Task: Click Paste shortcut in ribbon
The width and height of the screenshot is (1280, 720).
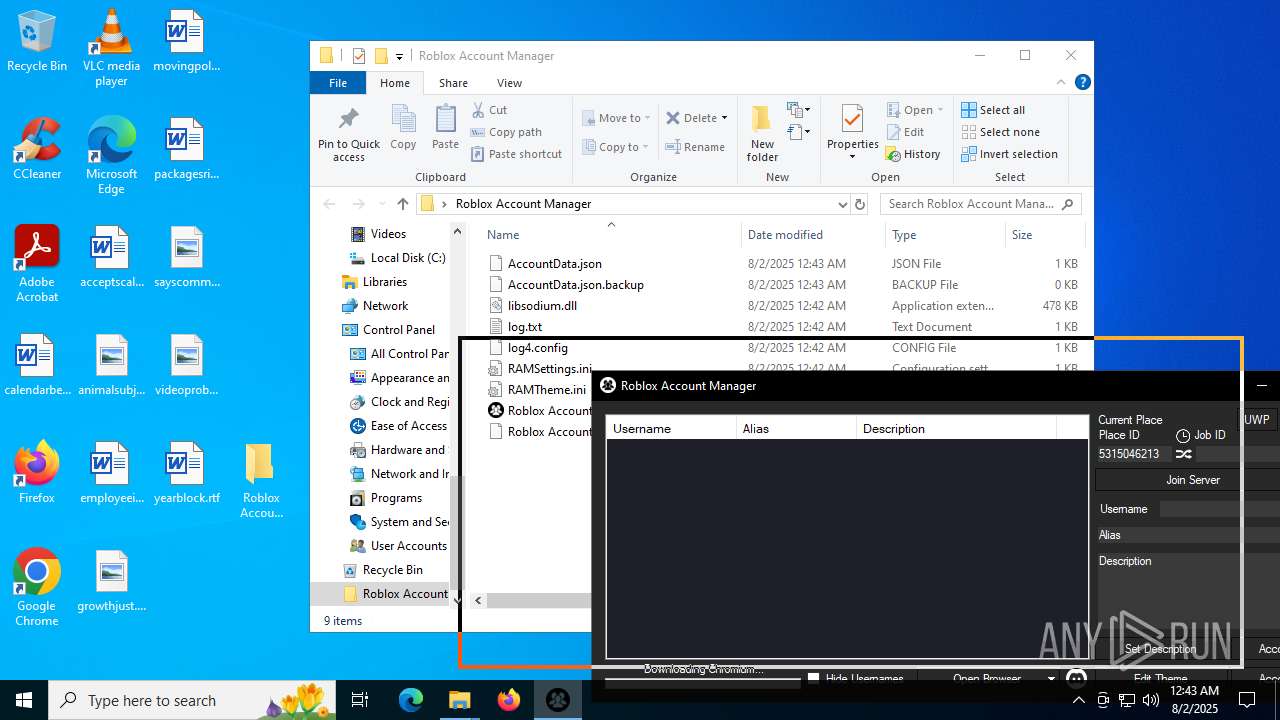Action: tap(516, 154)
